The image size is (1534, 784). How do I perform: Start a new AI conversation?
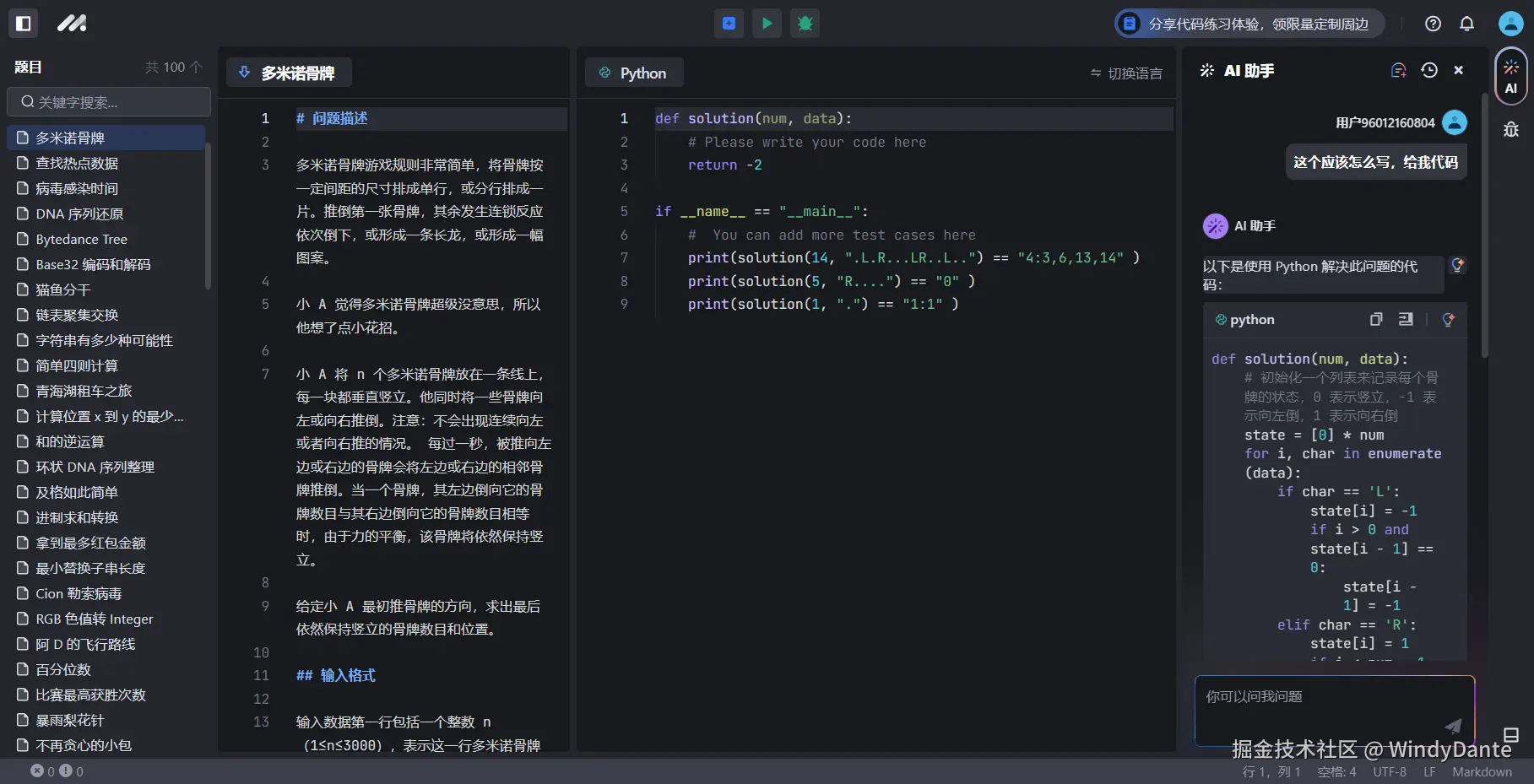click(1399, 70)
